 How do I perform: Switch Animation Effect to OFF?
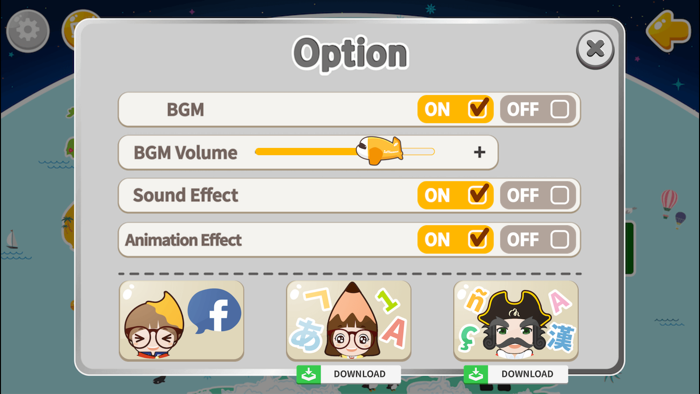(x=538, y=239)
